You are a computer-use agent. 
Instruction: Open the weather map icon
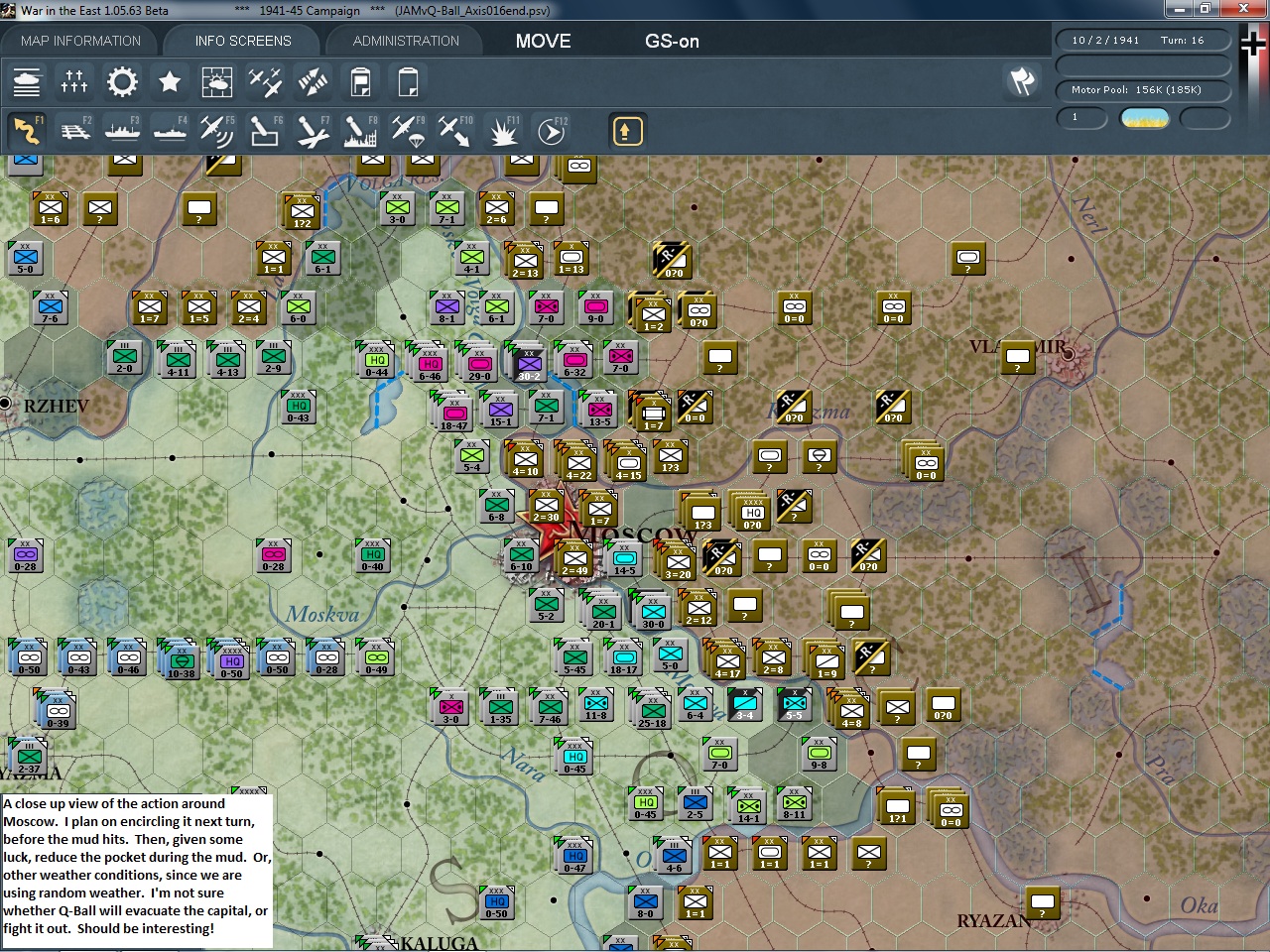point(217,81)
